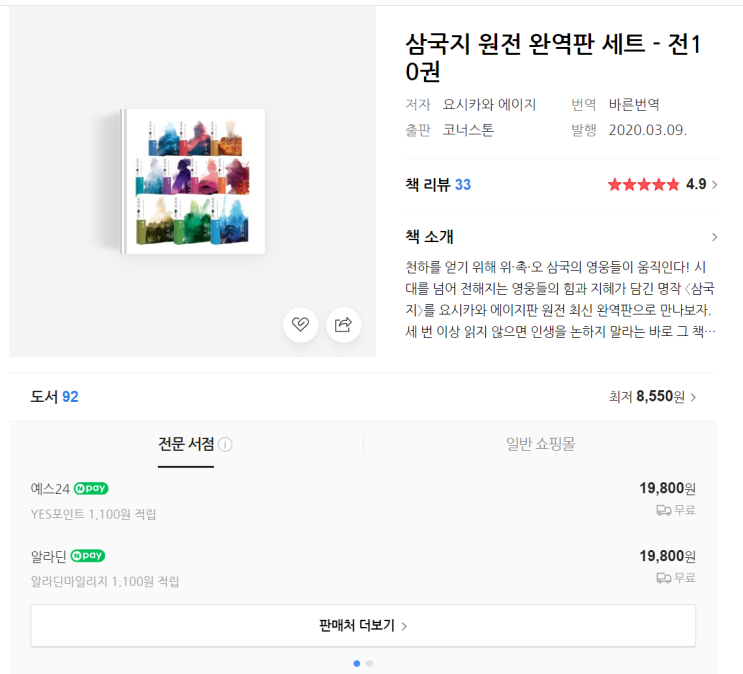Expand the 최저 8,550원 price arrow
Viewport: 743px width, 674px height.
tap(694, 397)
